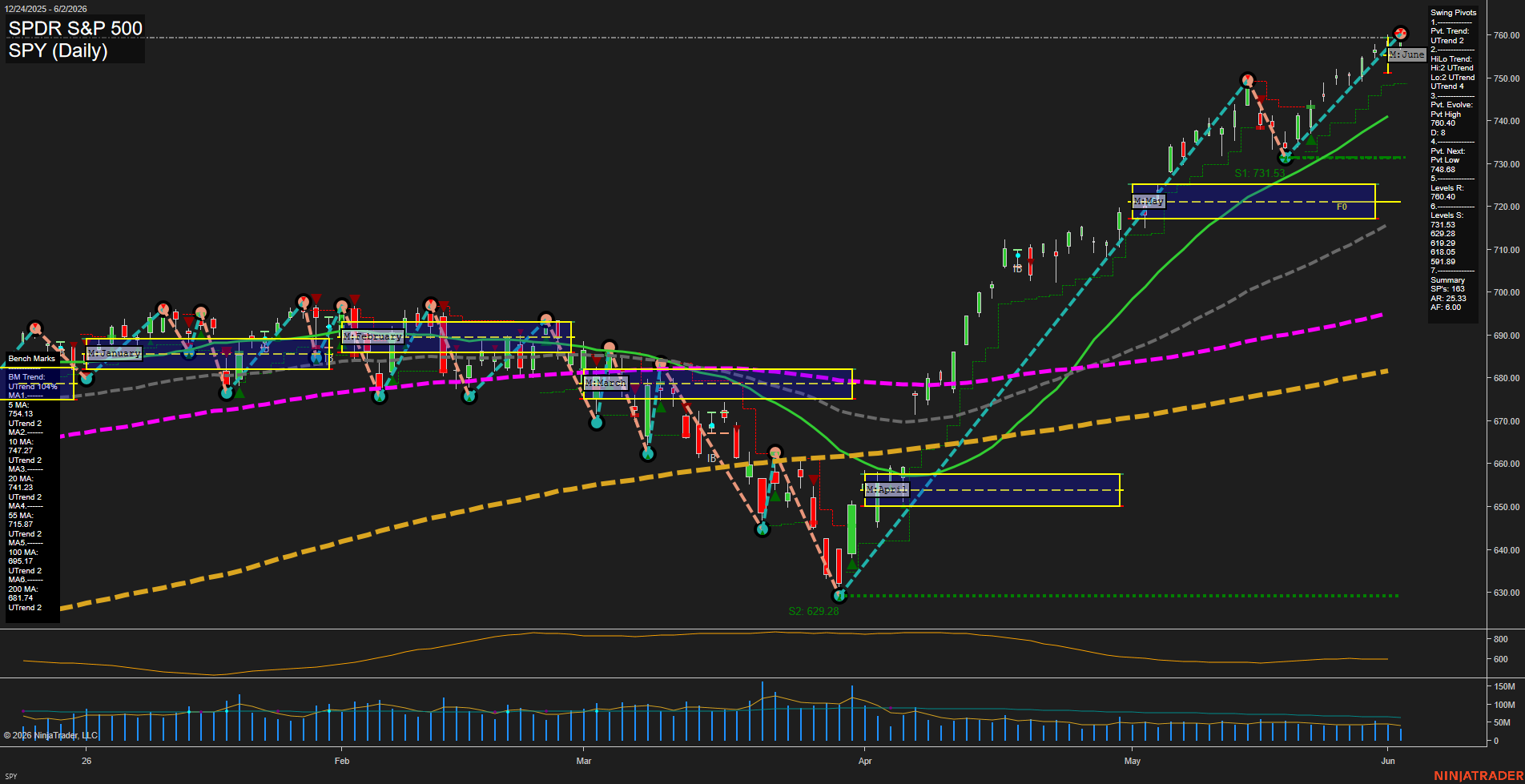Click the mid-May pivot high marker near 750

pos(1247,80)
